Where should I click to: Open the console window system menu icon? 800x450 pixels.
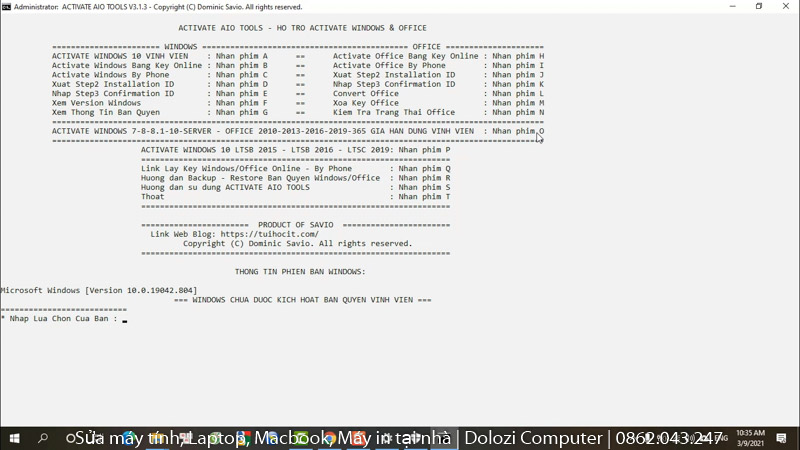(6, 6)
